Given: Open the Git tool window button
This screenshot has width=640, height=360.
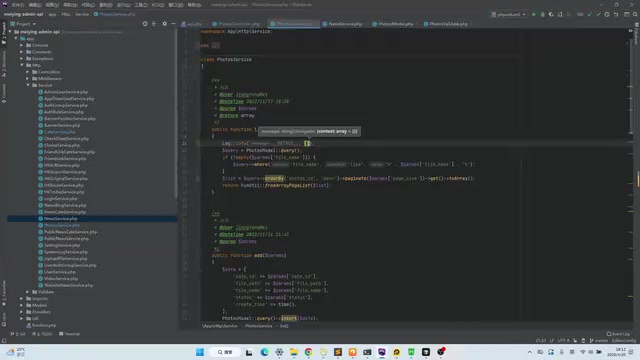Looking at the screenshot, I should click(x=18, y=334).
